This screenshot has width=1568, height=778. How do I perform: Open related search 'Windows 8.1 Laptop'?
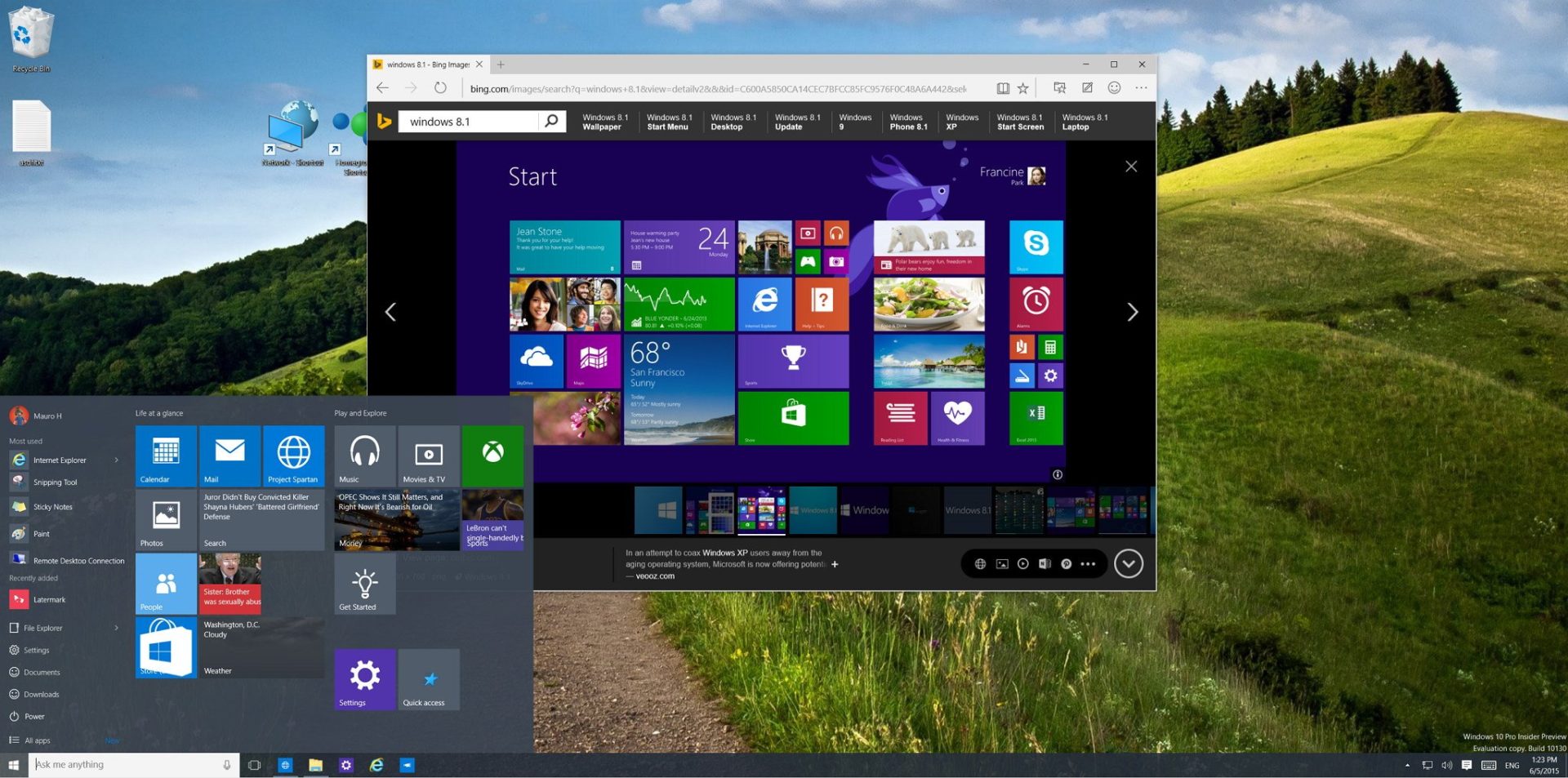1085,122
